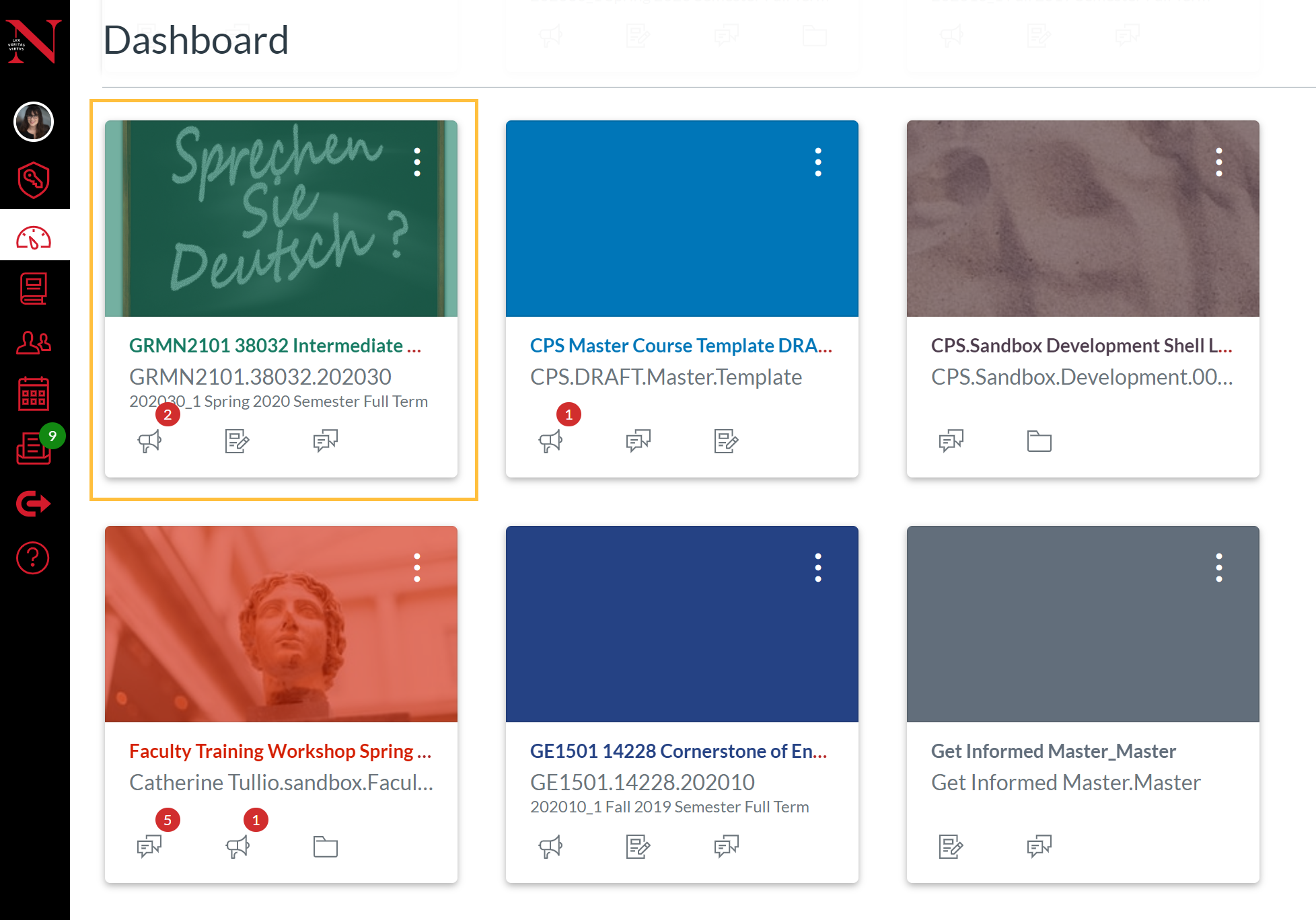
Task: Open options menu on CPS Master Course Template card
Action: click(x=819, y=161)
